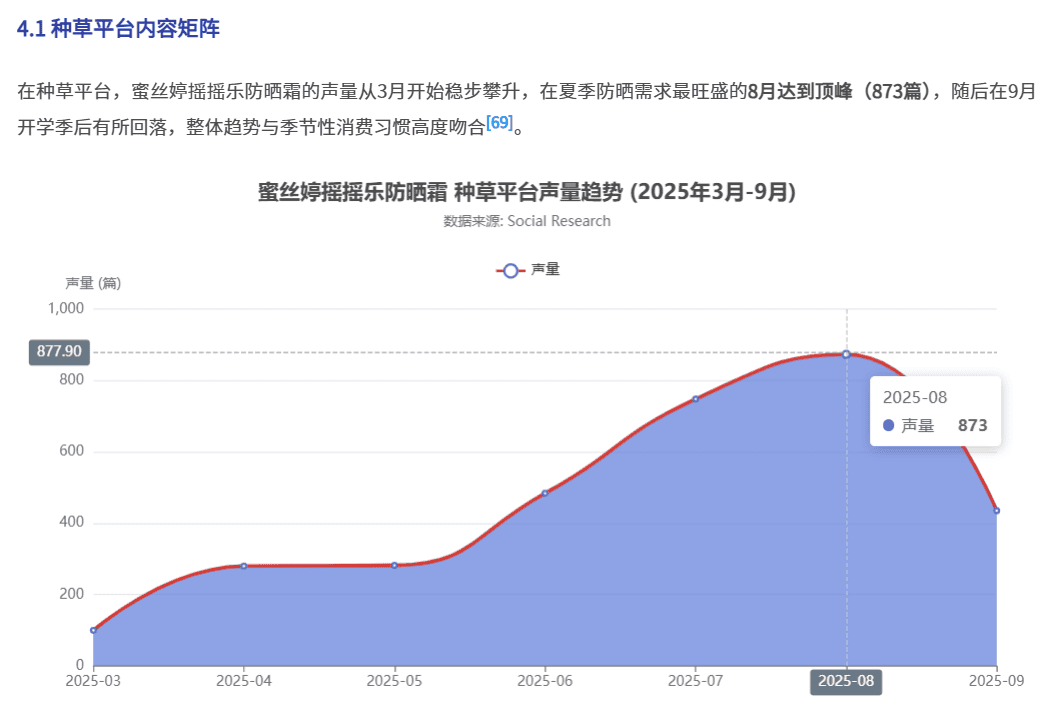Image resolution: width=1056 pixels, height=714 pixels.
Task: Select the 2025-08 peak data point
Action: 847,354
